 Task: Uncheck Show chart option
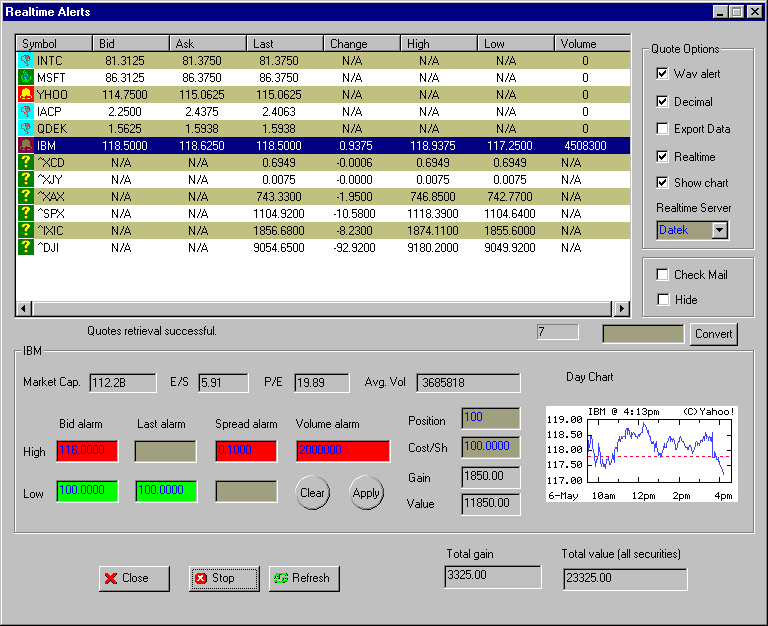coord(662,183)
